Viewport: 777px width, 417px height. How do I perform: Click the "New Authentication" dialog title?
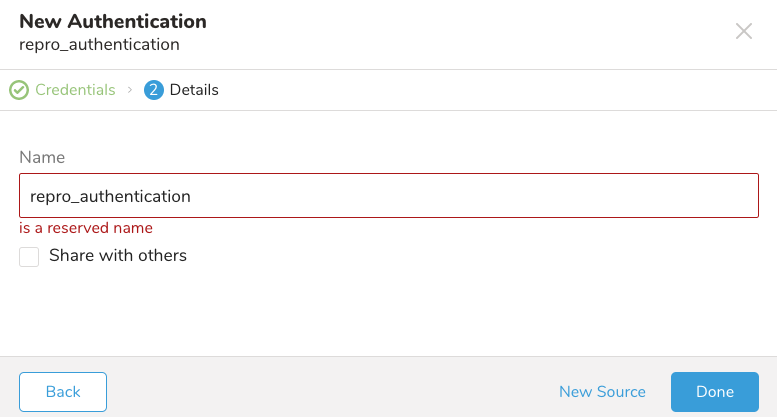[113, 21]
